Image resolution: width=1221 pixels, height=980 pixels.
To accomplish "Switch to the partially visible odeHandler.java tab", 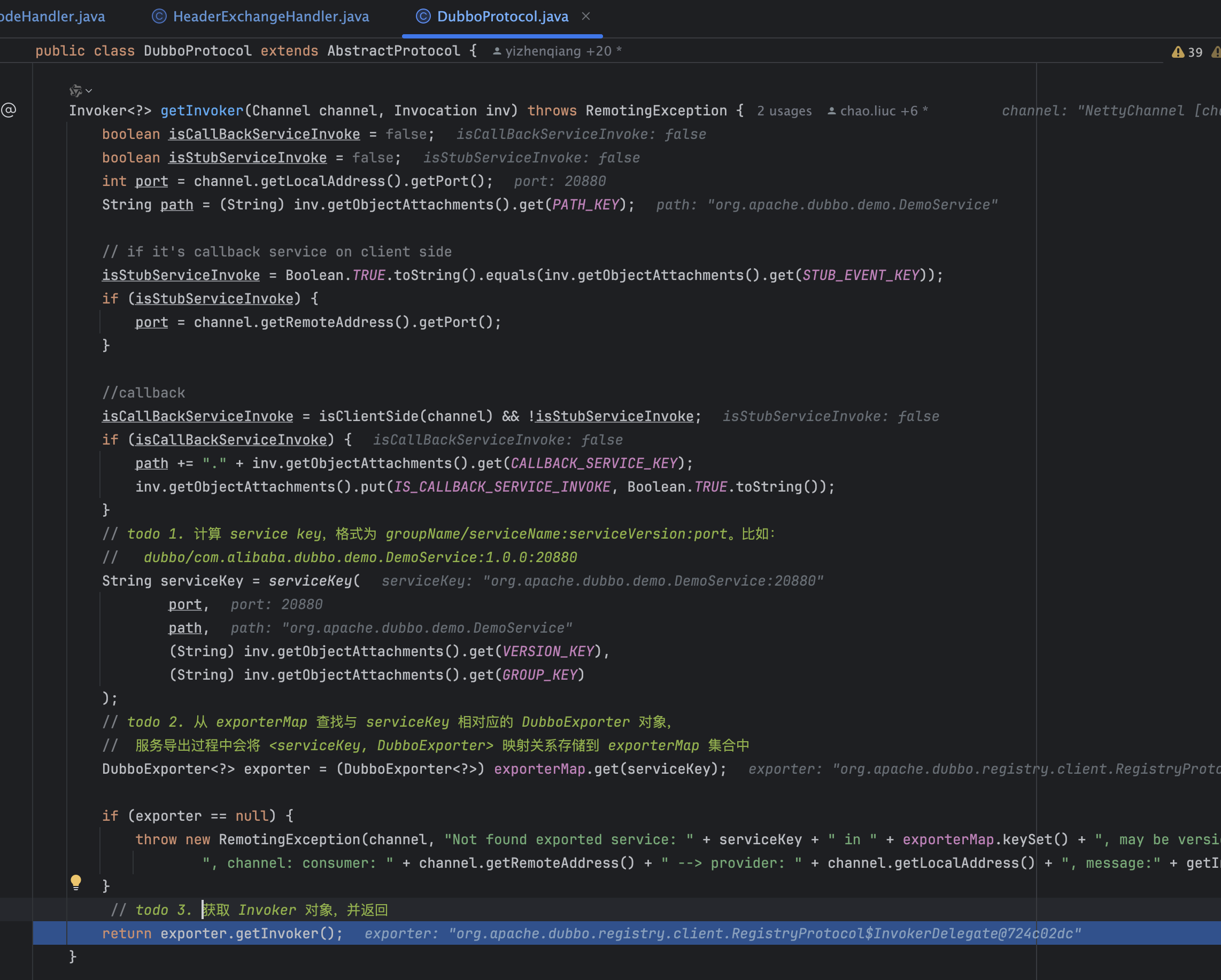I will coord(52,17).
